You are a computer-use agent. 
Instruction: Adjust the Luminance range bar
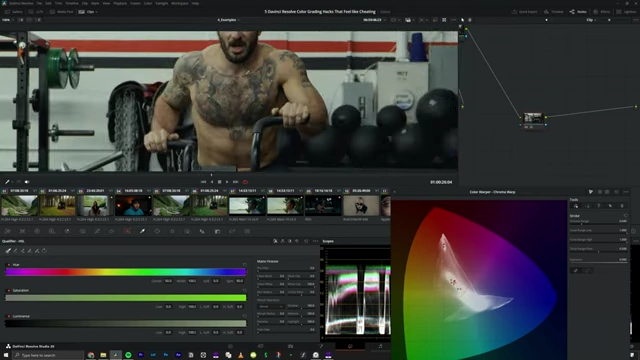click(x=126, y=323)
